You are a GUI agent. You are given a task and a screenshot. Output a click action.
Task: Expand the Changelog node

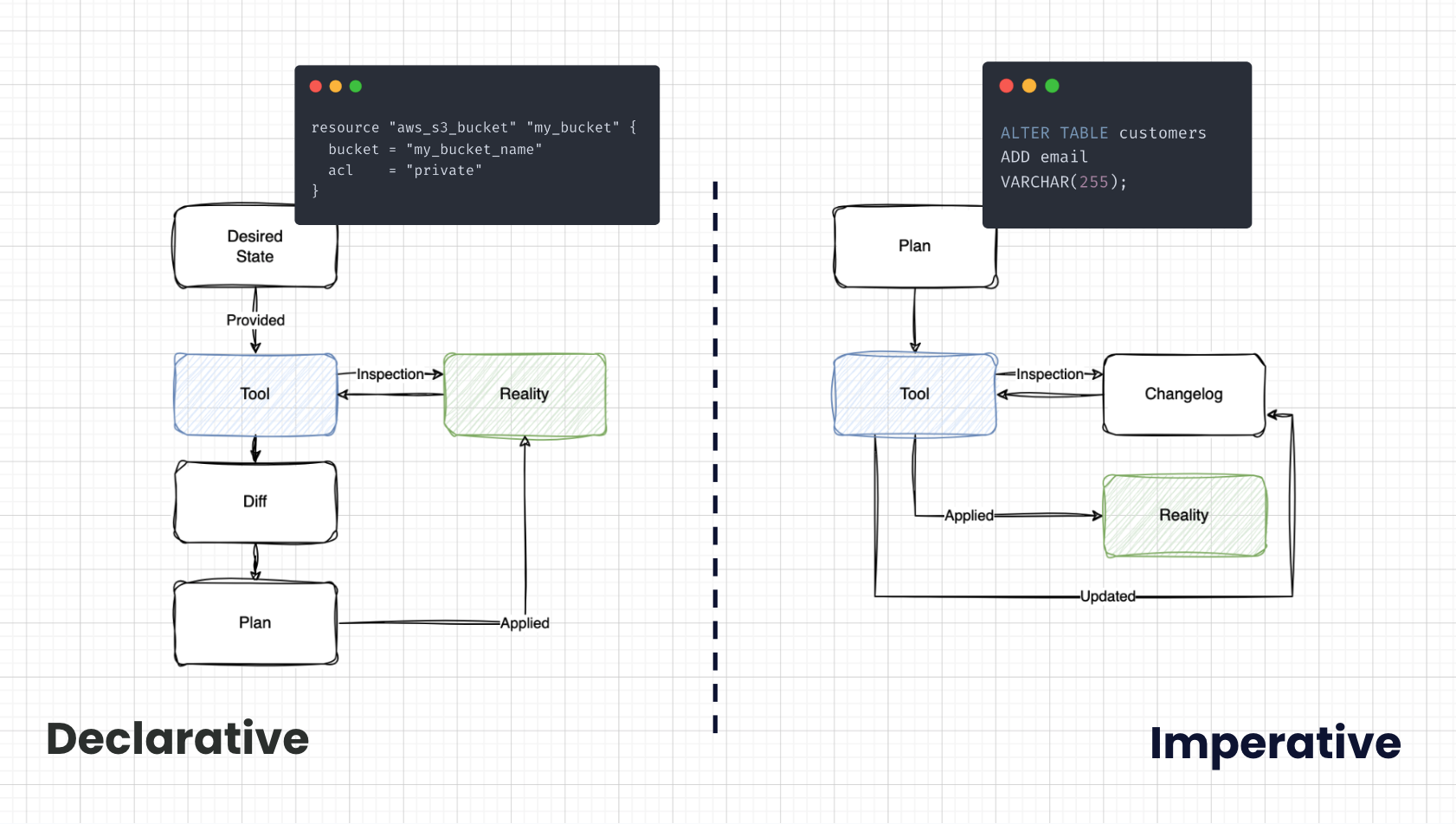tap(1183, 394)
